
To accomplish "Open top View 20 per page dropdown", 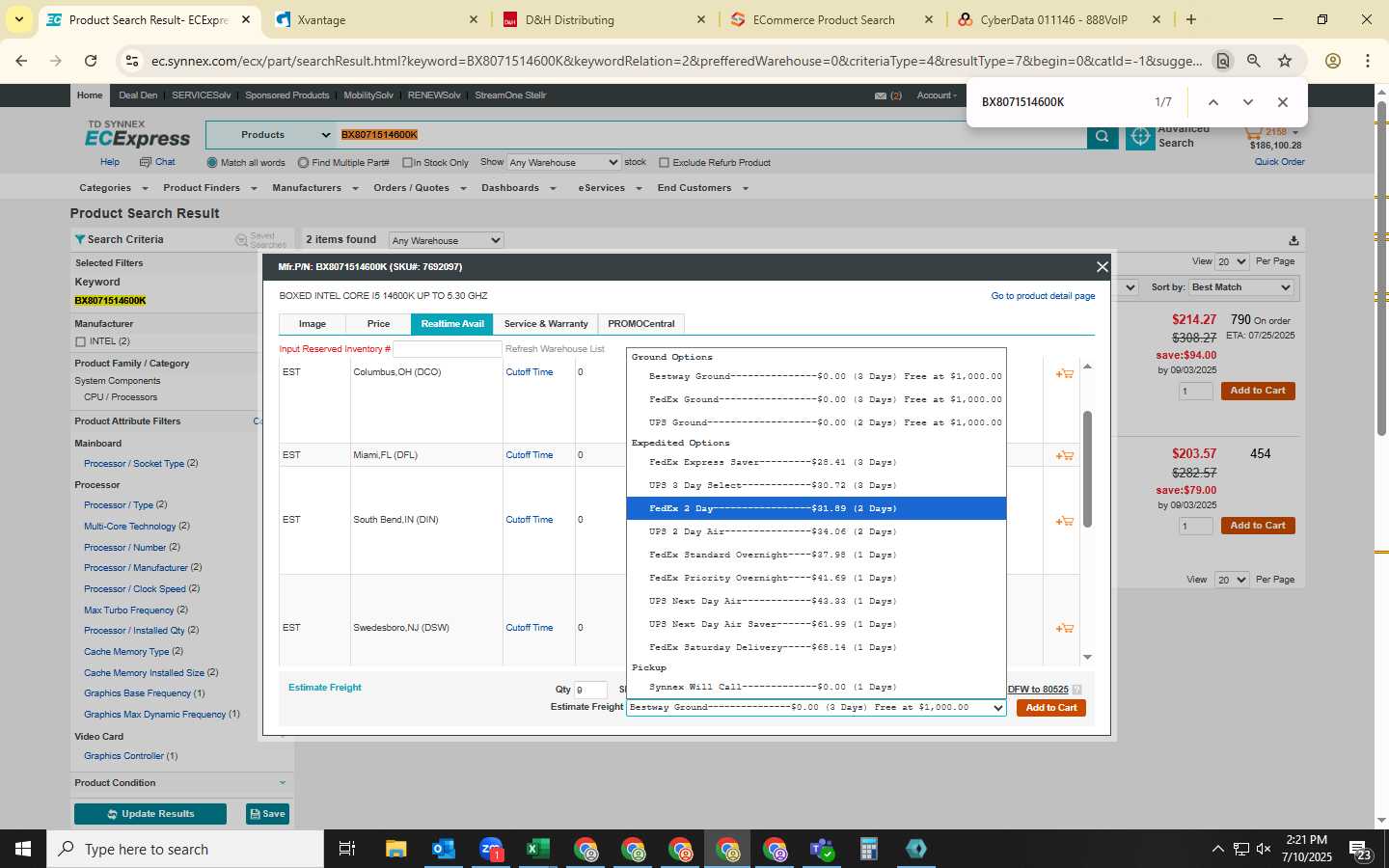I will coord(1232,261).
